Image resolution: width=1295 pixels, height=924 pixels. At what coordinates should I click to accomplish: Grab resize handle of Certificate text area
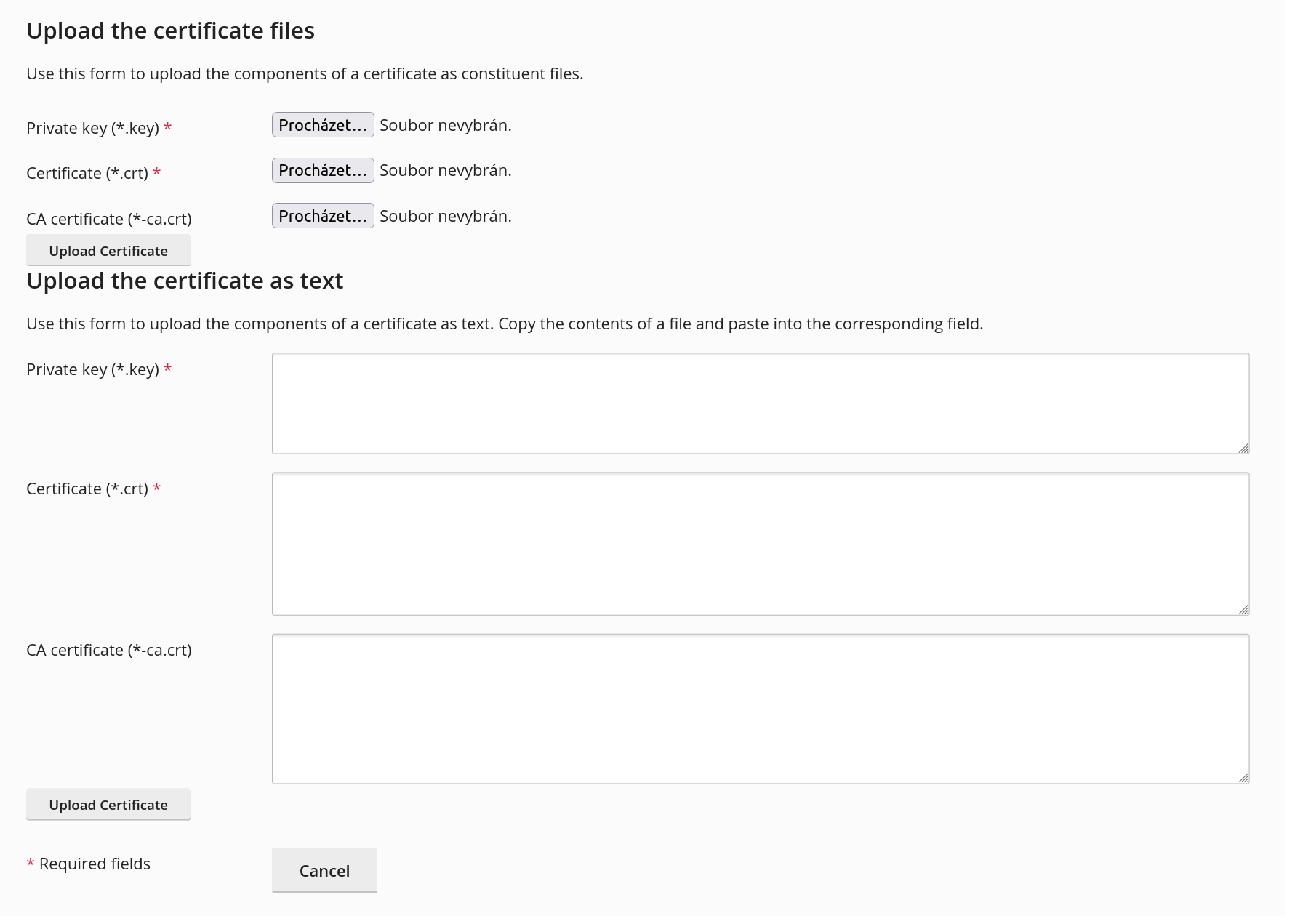click(x=1243, y=609)
